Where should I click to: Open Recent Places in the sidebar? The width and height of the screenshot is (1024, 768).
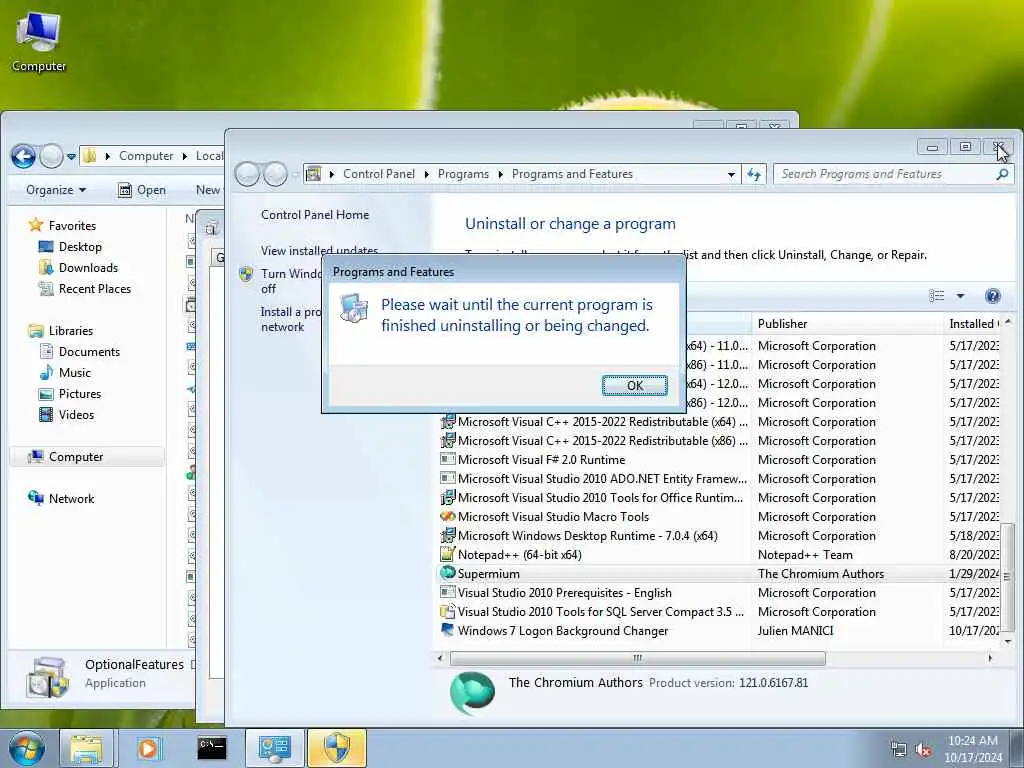[85, 289]
